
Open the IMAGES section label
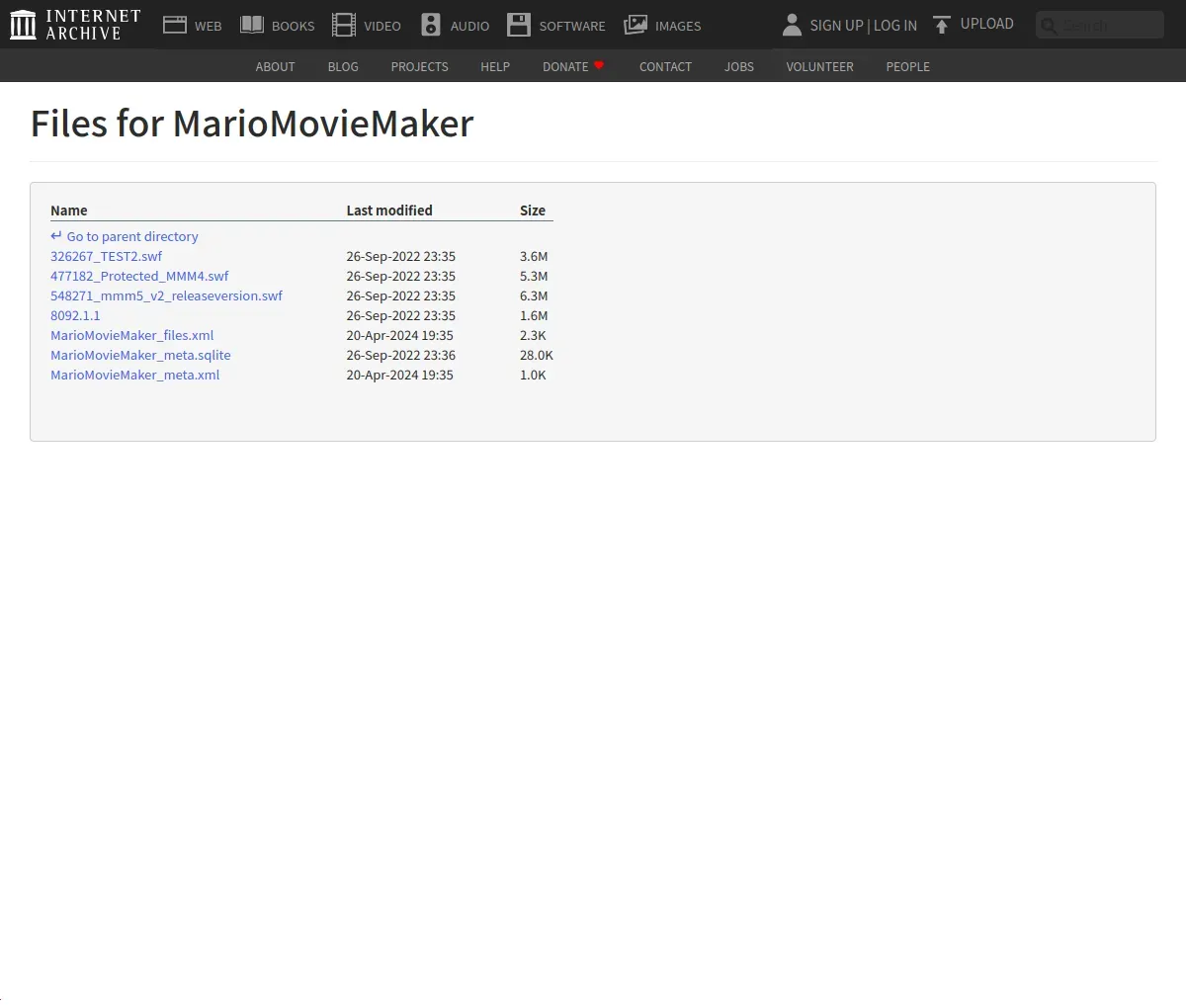click(x=678, y=26)
